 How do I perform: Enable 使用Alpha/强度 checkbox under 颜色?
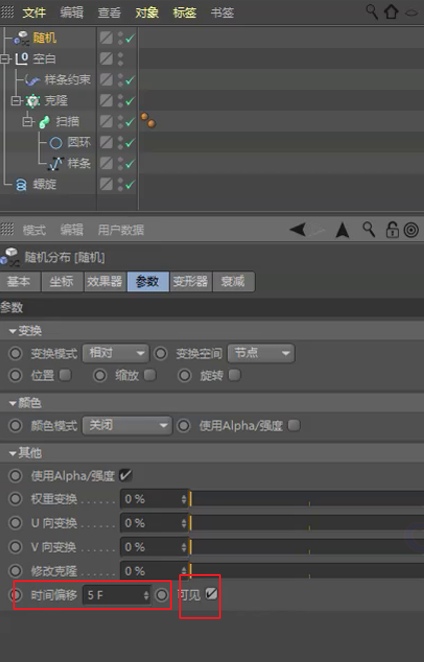[294, 426]
